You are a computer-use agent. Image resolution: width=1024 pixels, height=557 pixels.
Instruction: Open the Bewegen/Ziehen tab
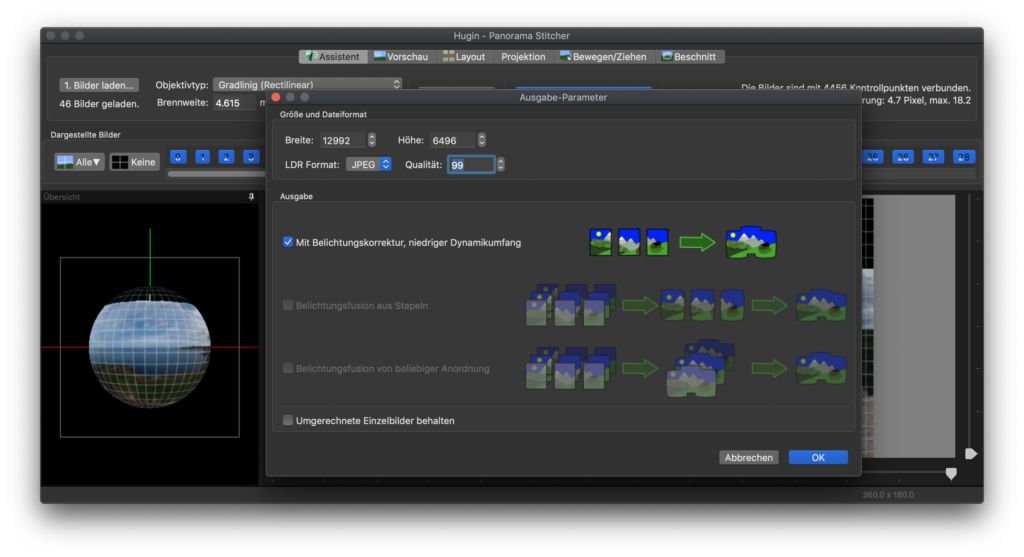click(603, 57)
